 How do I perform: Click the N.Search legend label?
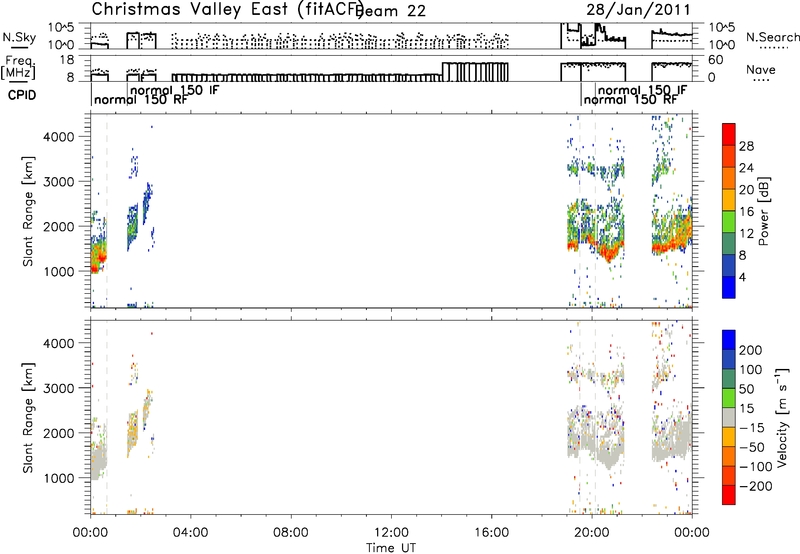tap(772, 37)
